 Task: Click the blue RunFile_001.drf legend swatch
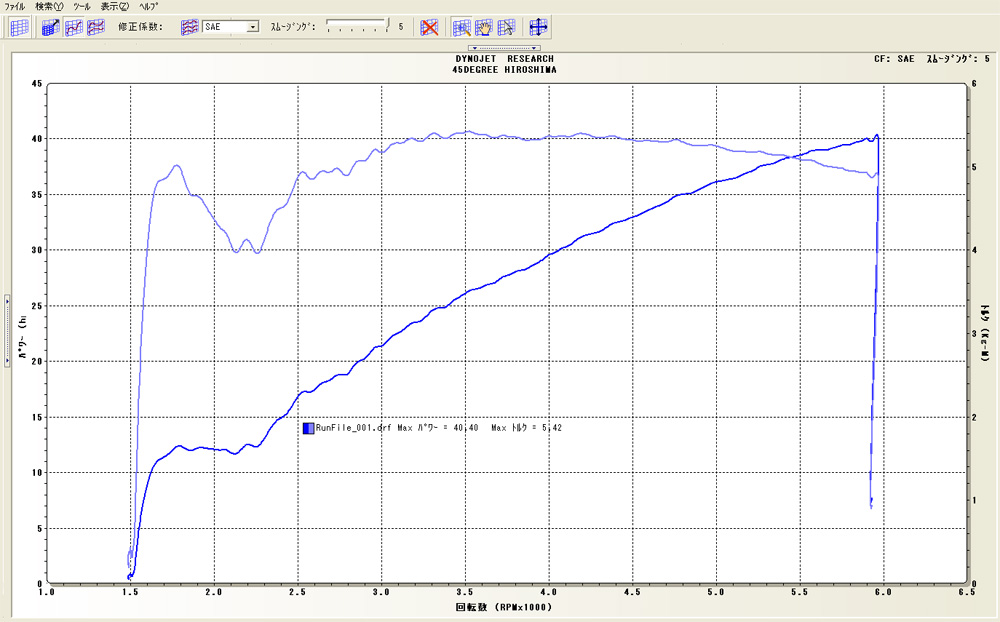(x=308, y=428)
